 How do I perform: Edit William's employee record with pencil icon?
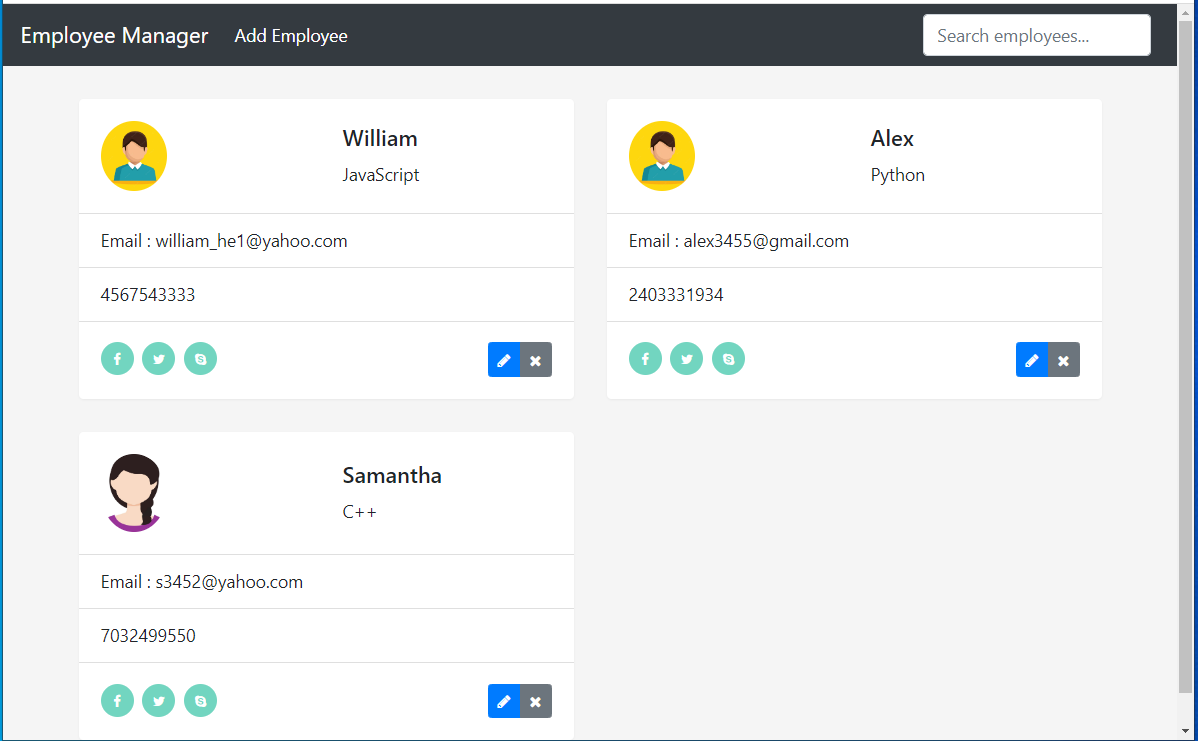[504, 359]
